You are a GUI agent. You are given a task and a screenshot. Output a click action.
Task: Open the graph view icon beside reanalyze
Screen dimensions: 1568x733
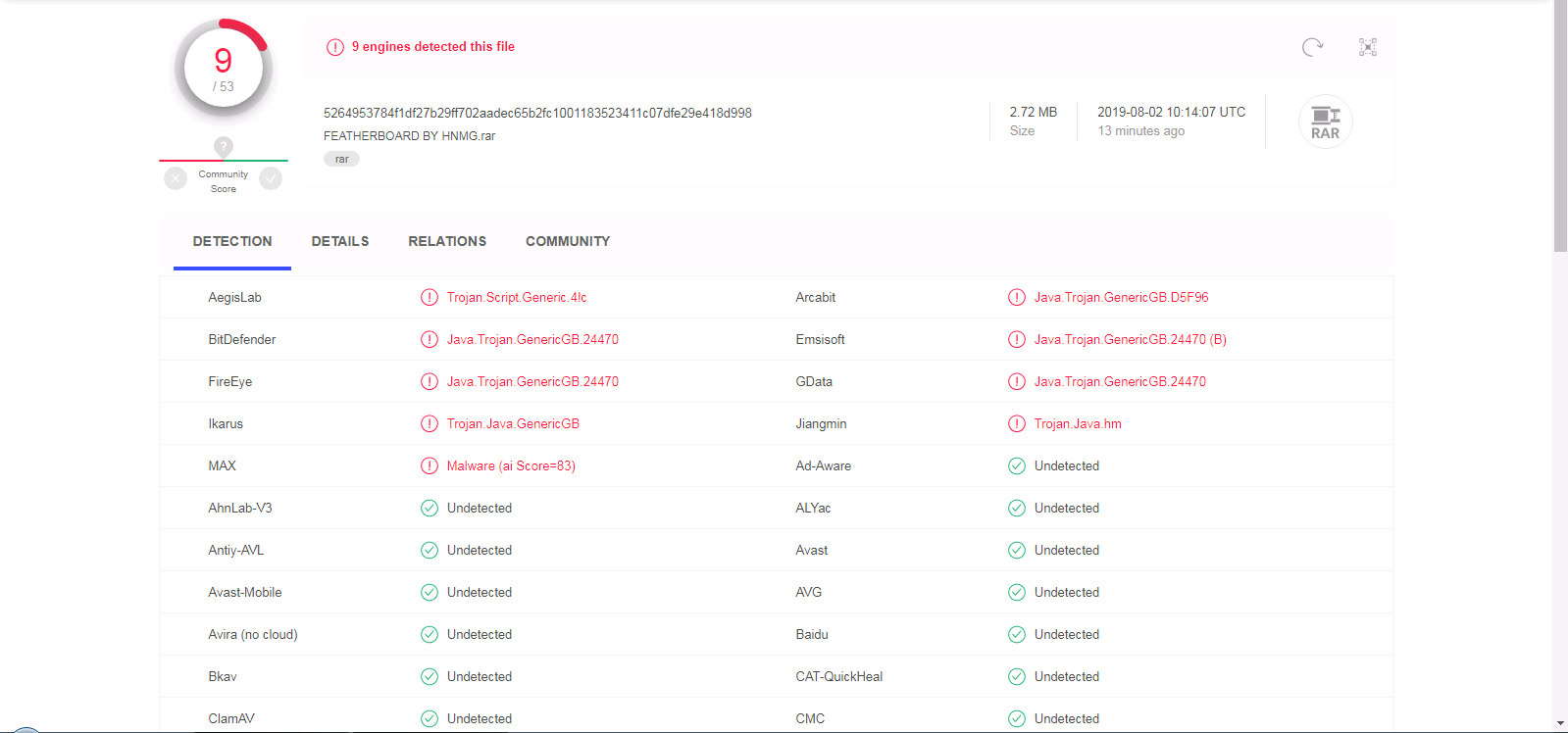coord(1368,47)
